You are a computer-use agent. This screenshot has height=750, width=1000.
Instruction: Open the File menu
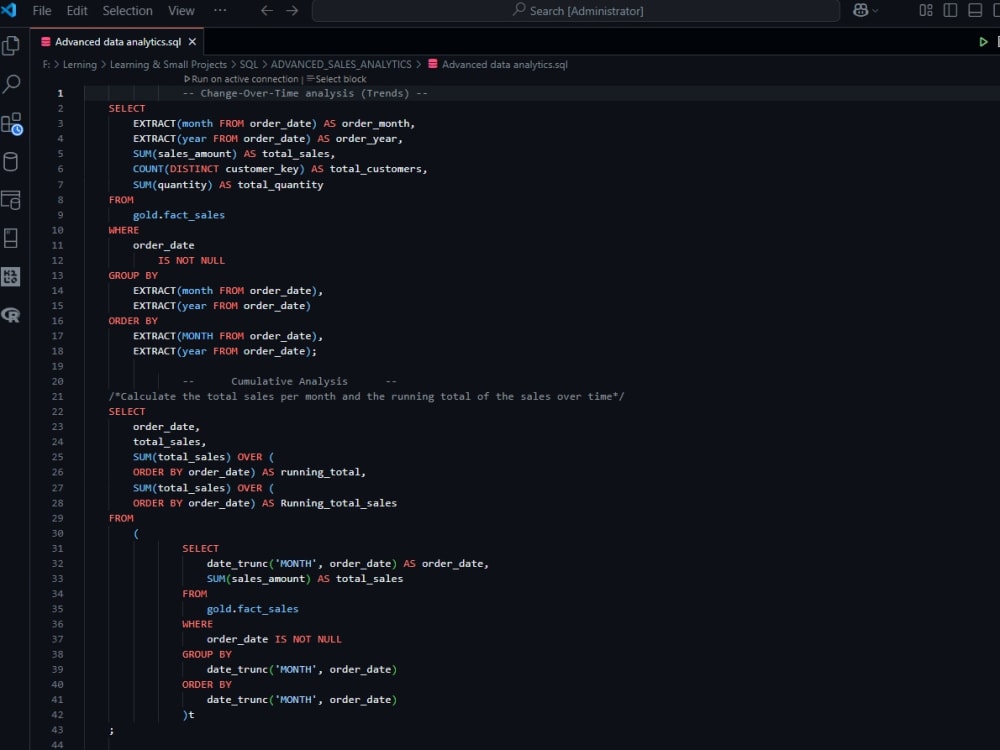[x=42, y=11]
